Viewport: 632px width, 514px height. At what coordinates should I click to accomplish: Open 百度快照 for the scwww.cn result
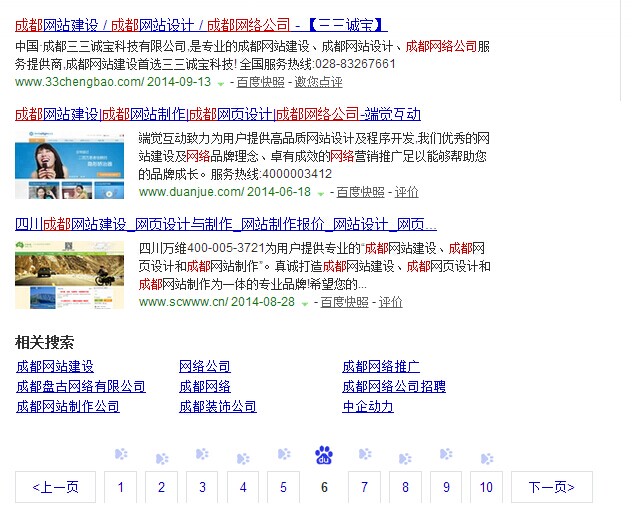[x=344, y=302]
